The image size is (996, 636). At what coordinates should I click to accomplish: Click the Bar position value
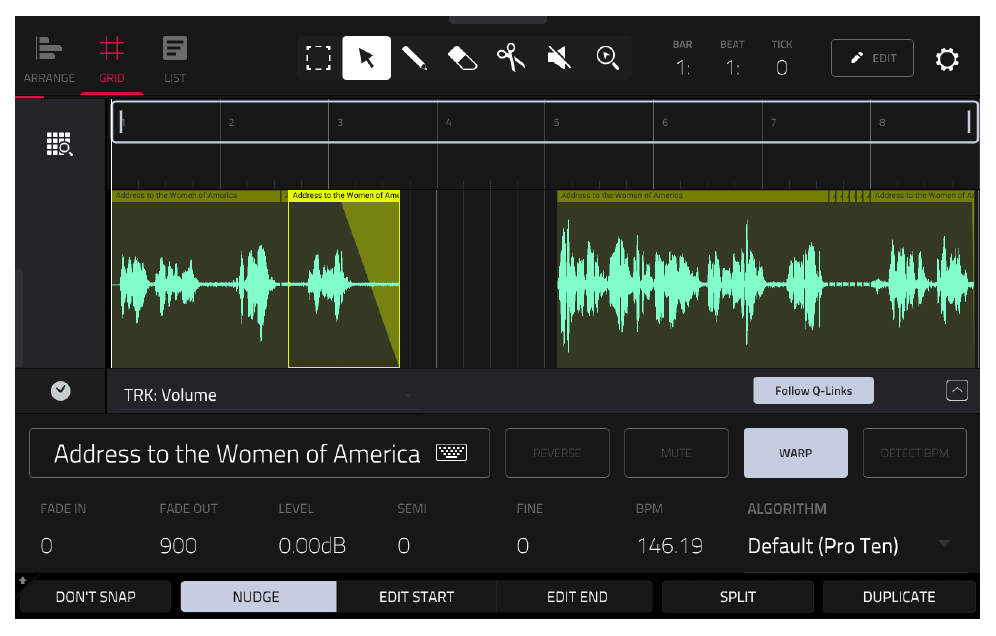tap(683, 67)
